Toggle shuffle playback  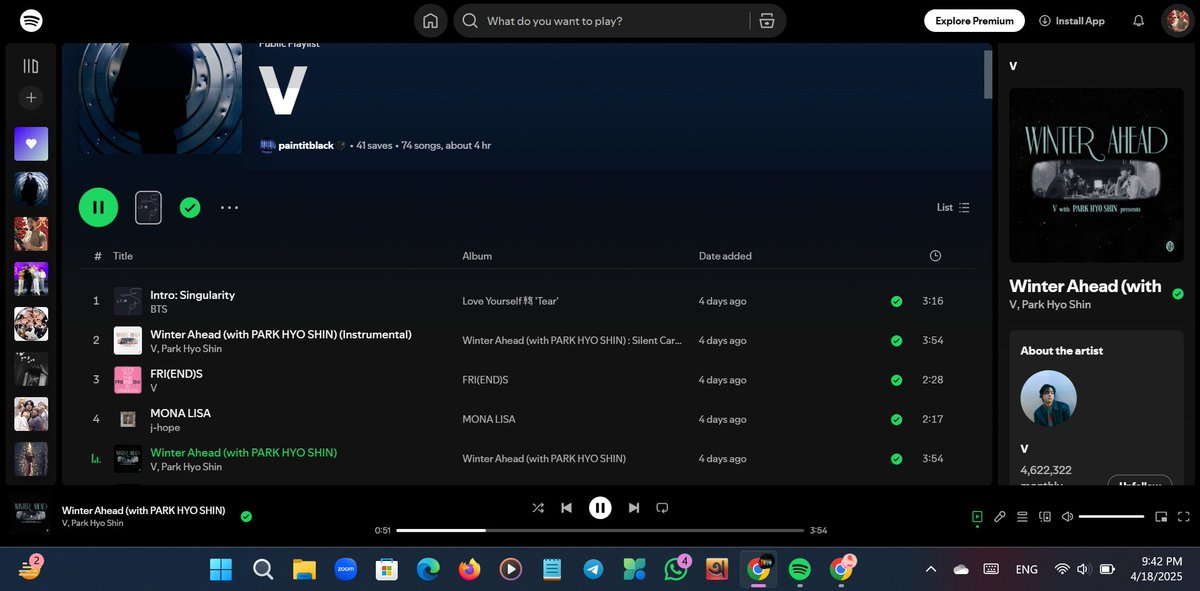(x=538, y=508)
